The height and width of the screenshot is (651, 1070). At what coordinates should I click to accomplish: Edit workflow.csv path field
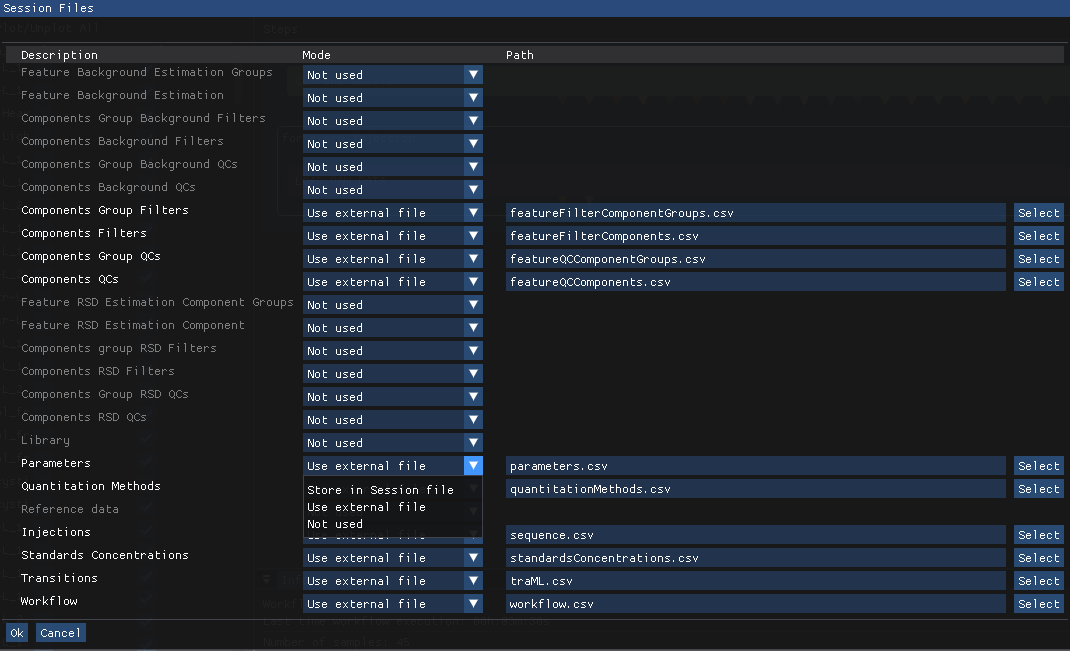[755, 604]
